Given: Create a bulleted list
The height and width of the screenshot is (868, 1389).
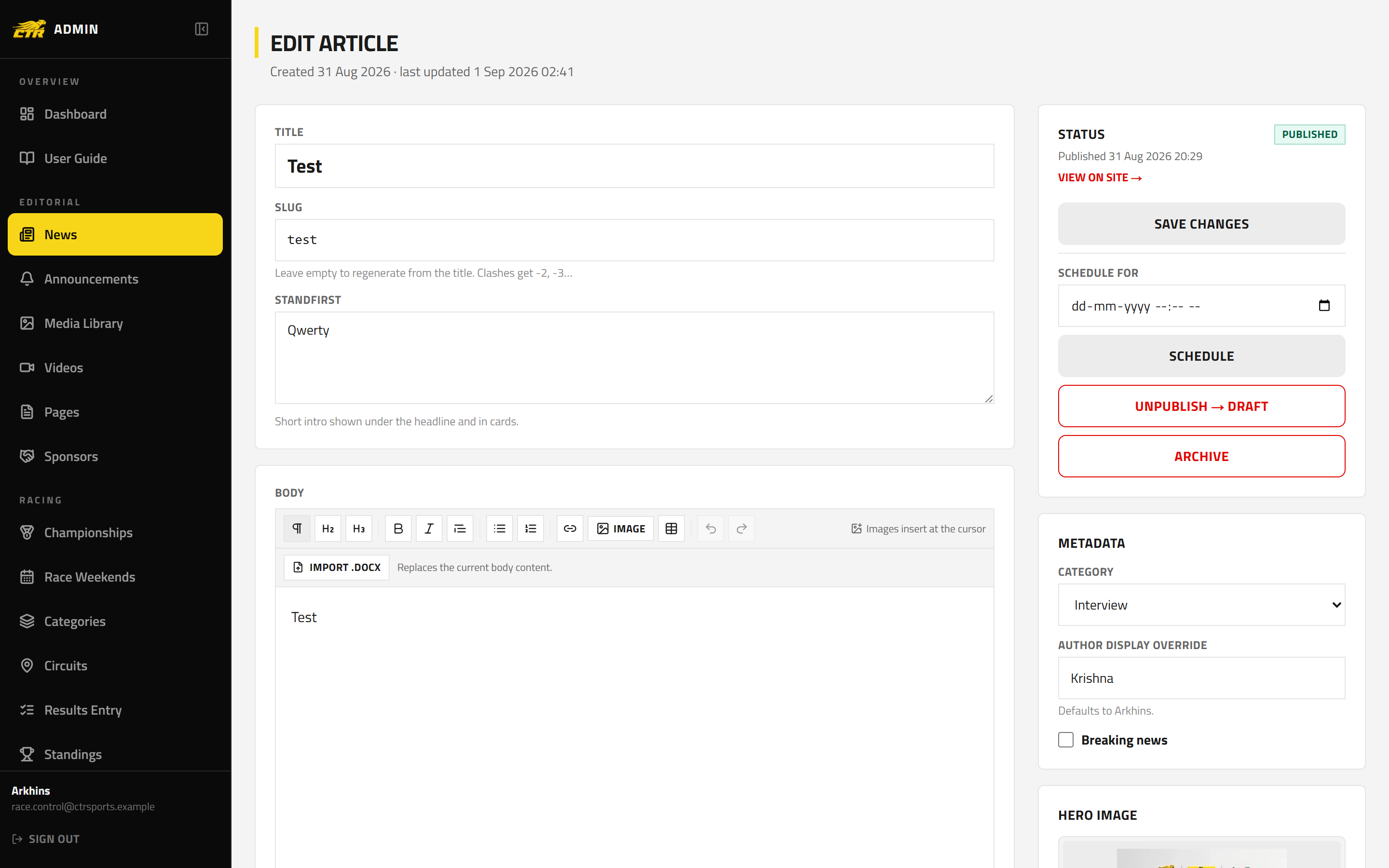Looking at the screenshot, I should [499, 528].
